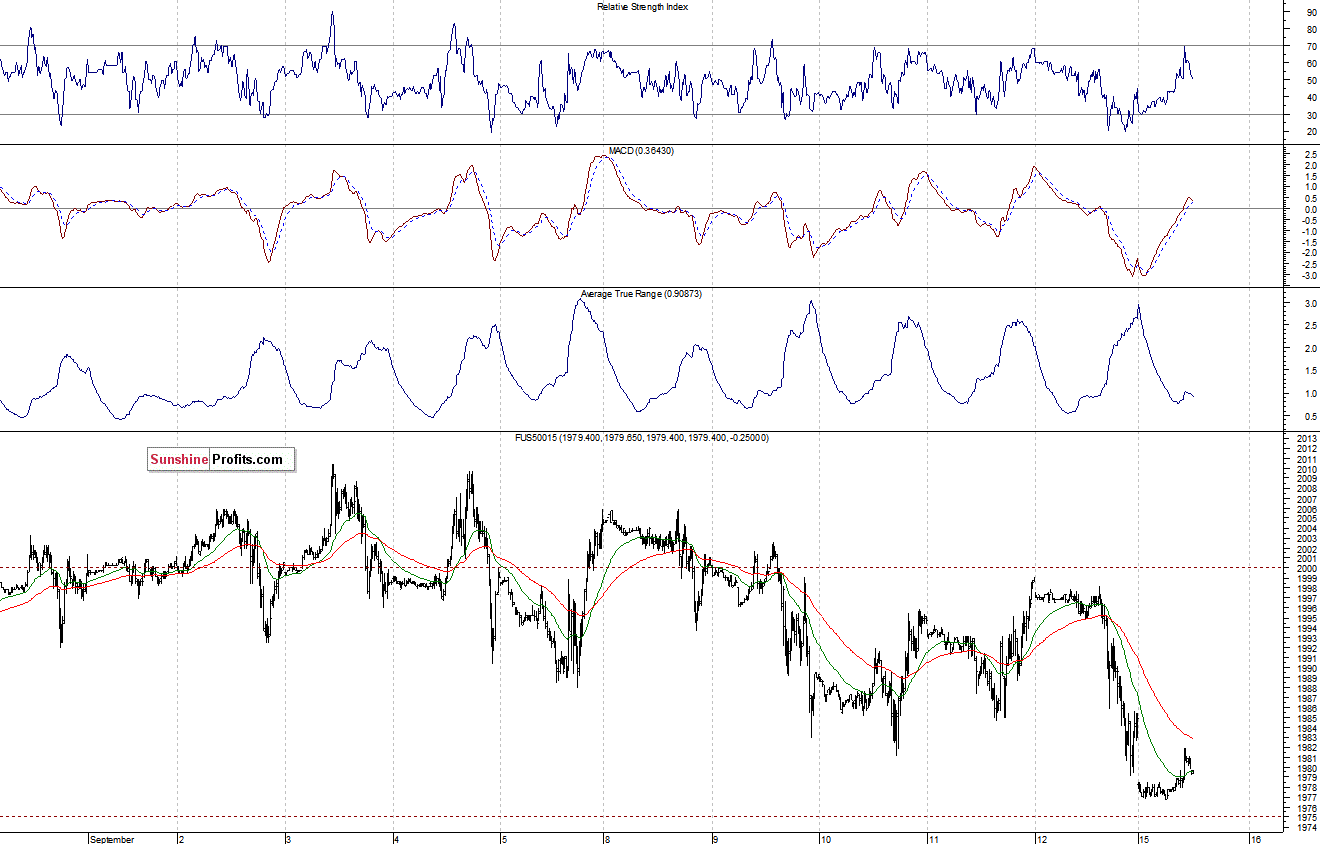The height and width of the screenshot is (844, 1320).
Task: Click the "1980" price on the price axis
Action: pos(1306,768)
